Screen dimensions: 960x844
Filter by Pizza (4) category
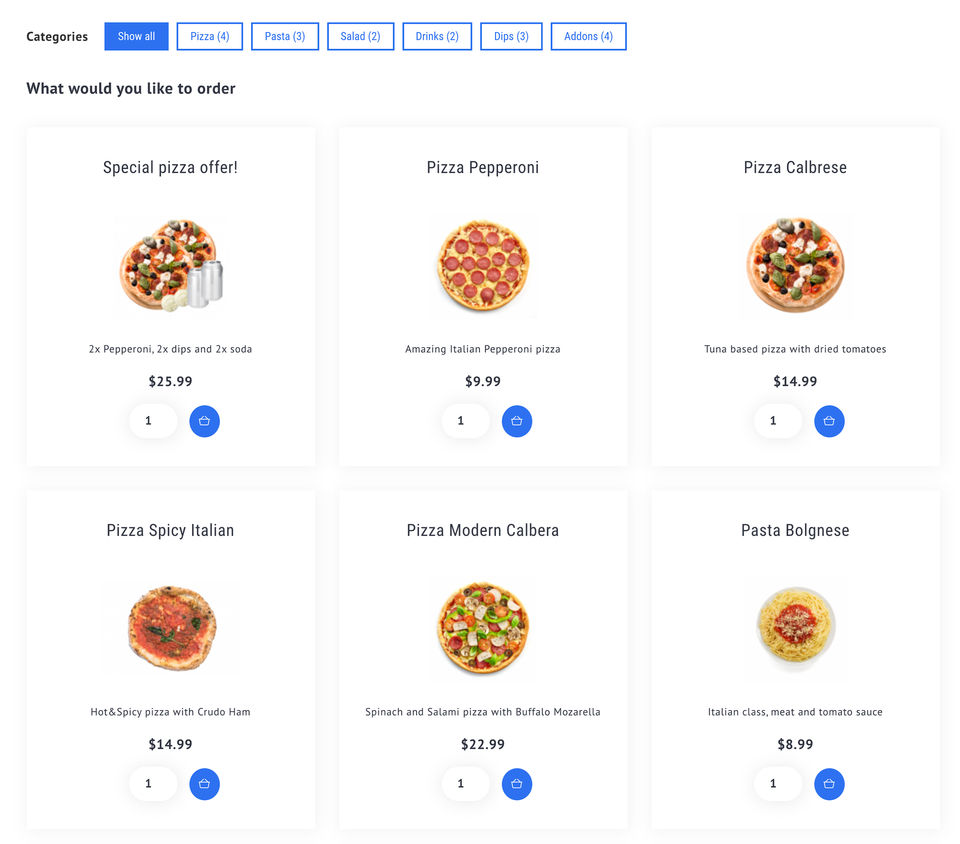coord(210,37)
